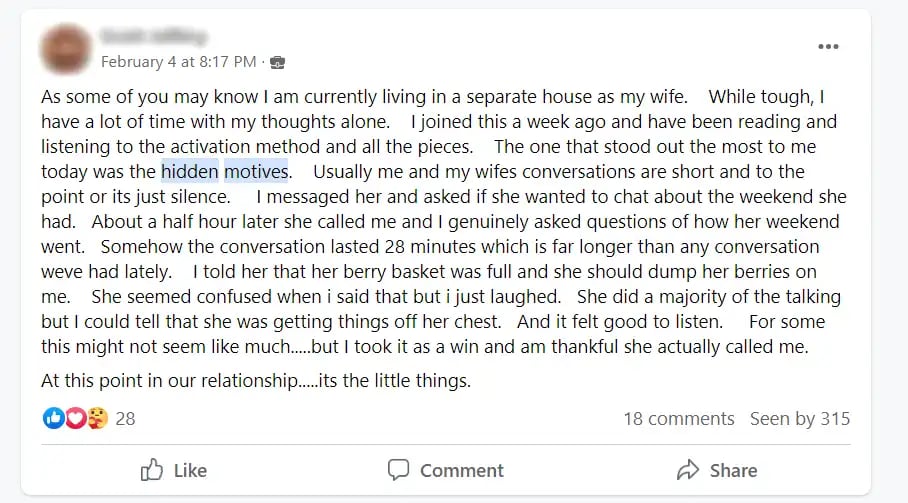
Task: Open the reactions list showing 28
Action: [125, 418]
